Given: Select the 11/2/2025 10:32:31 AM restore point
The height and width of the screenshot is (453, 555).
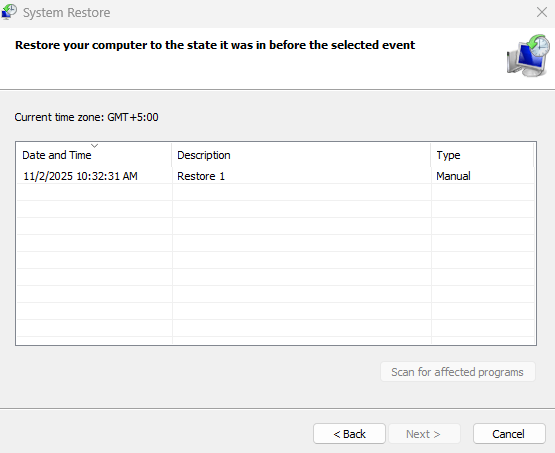Looking at the screenshot, I should tap(276, 176).
